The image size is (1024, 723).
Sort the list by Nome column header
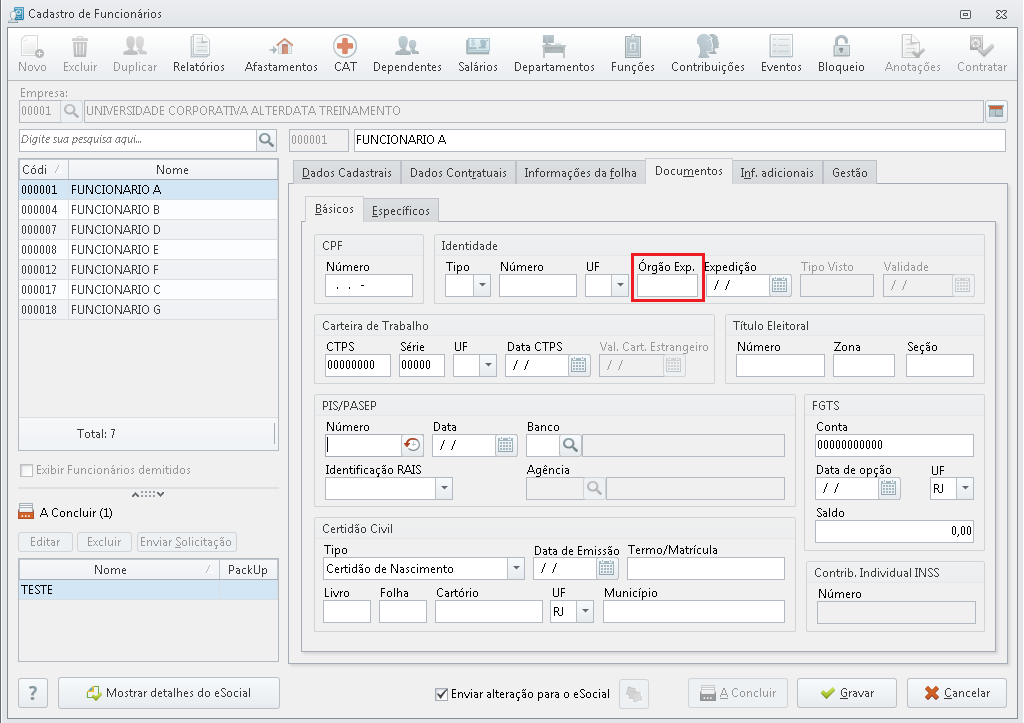[x=172, y=170]
